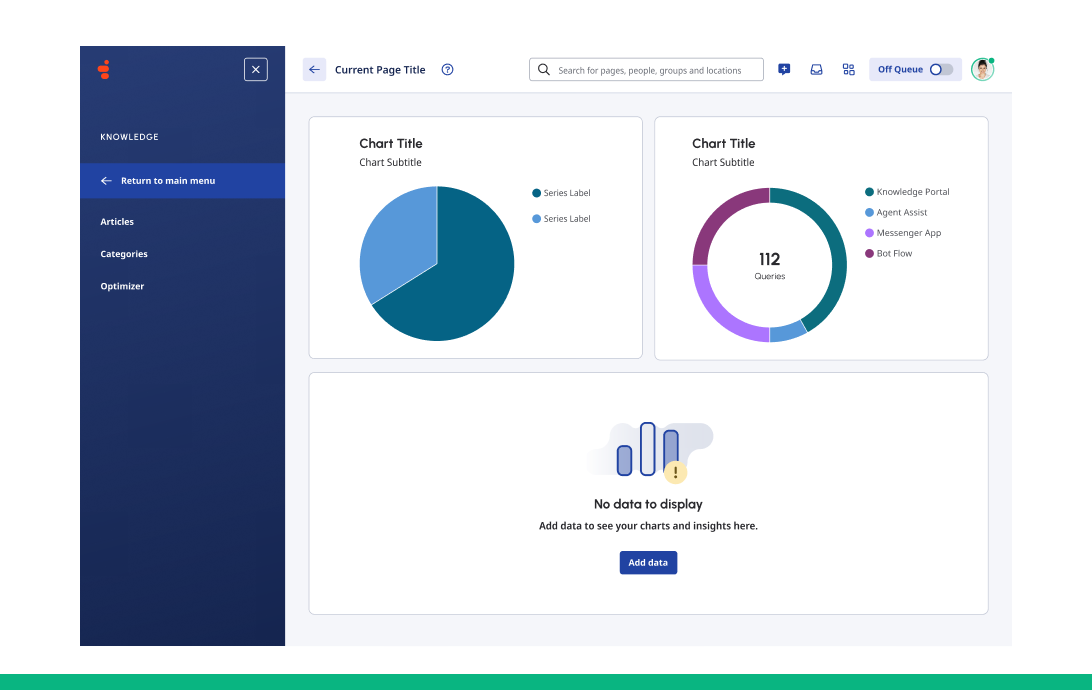Select Categories in the sidebar
This screenshot has width=1092, height=690.
coord(124,254)
